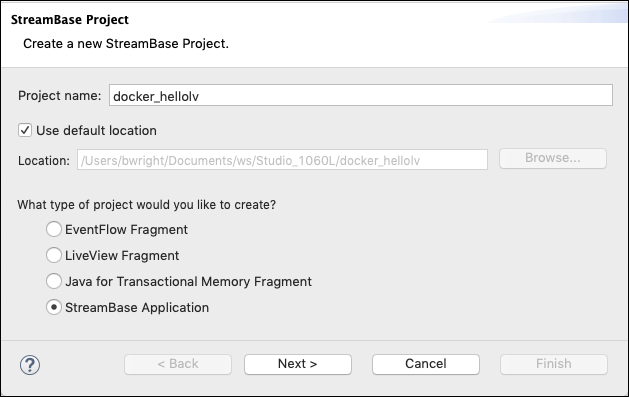Click the "Location:" label text
Image resolution: width=629 pixels, height=397 pixels.
(x=44, y=160)
